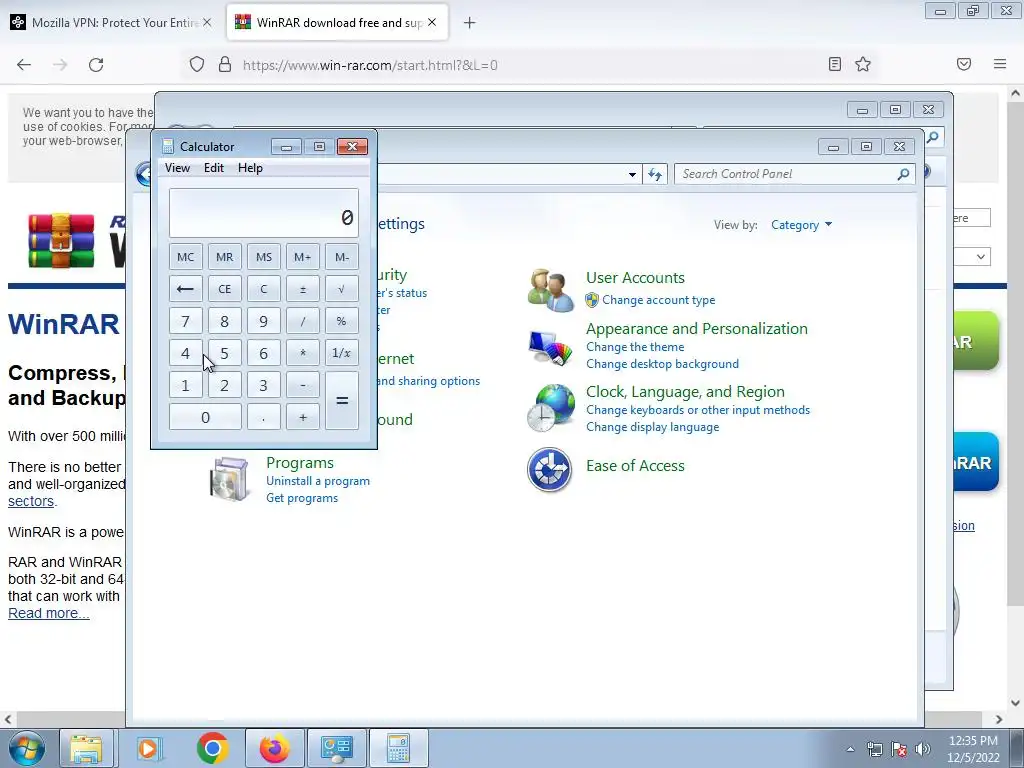The width and height of the screenshot is (1024, 768).
Task: Click digit 9 on the Calculator
Action: [x=264, y=321]
